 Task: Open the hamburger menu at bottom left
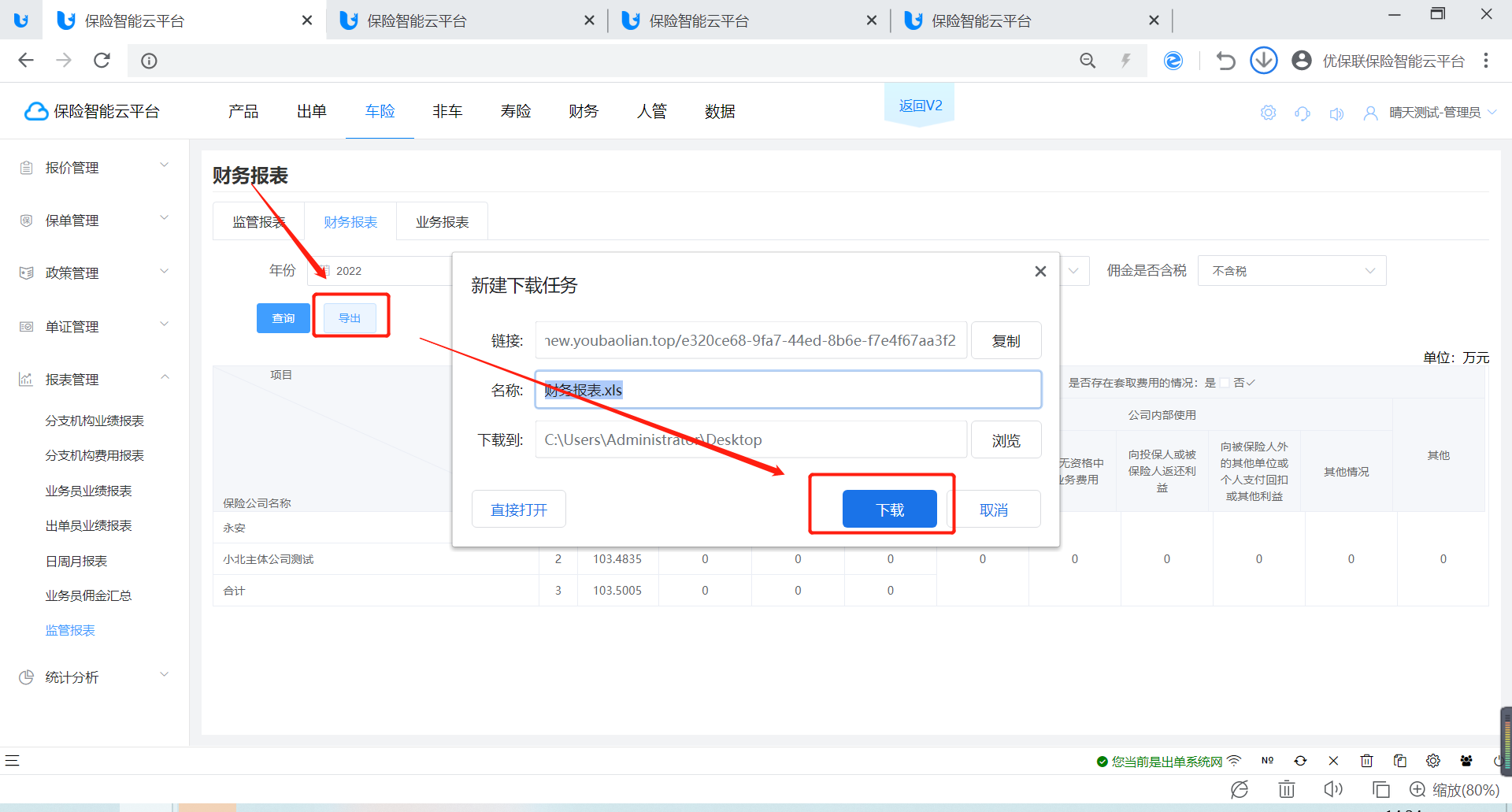(12, 761)
